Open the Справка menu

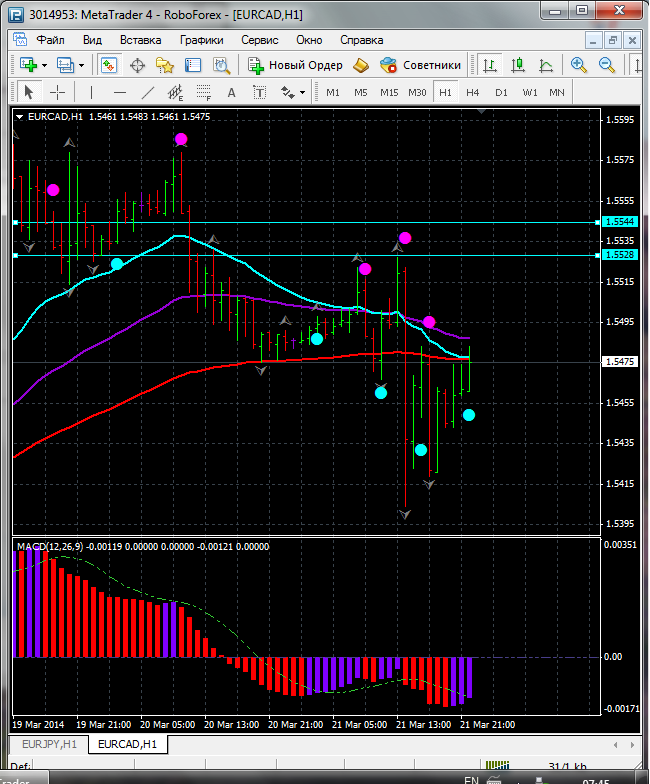[x=362, y=40]
